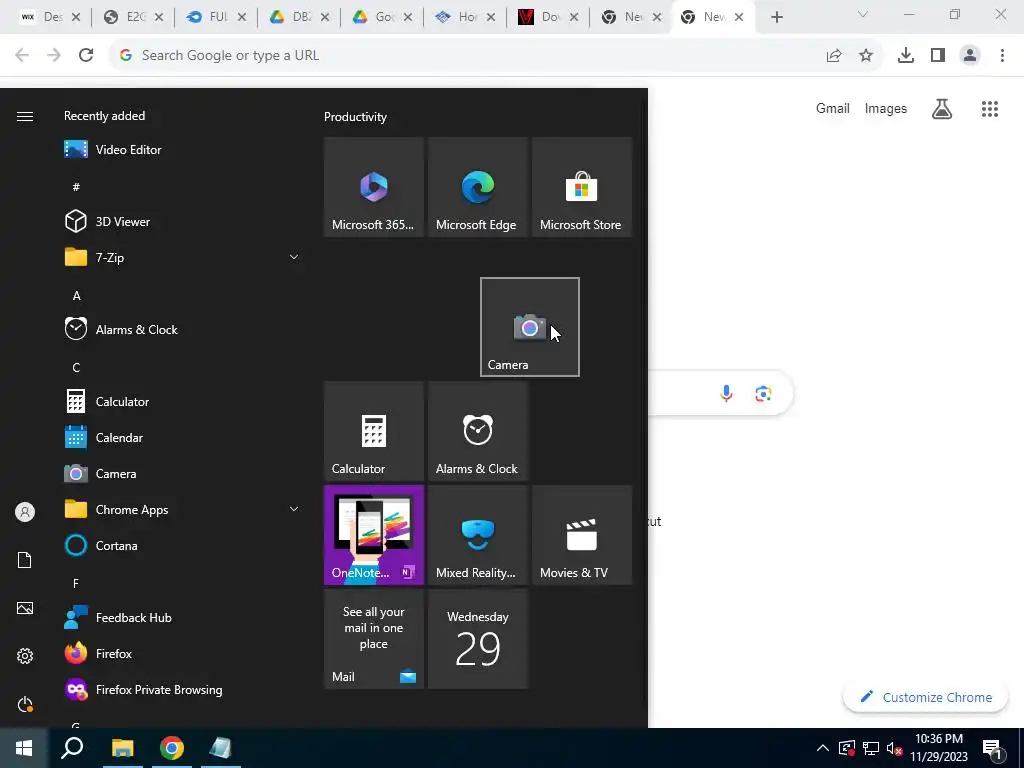Viewport: 1024px width, 768px height.
Task: Click the muted volume tray icon
Action: pos(894,748)
